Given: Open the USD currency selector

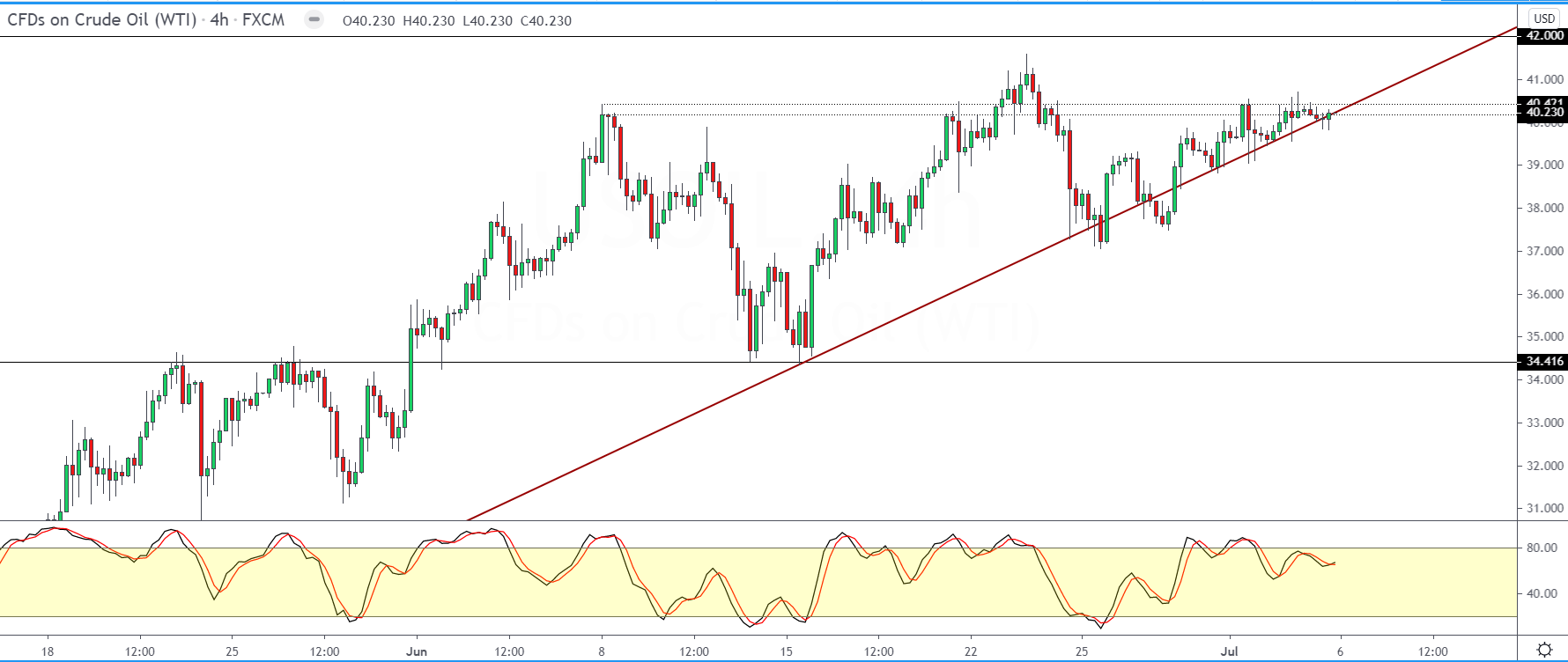Looking at the screenshot, I should click(x=1544, y=18).
